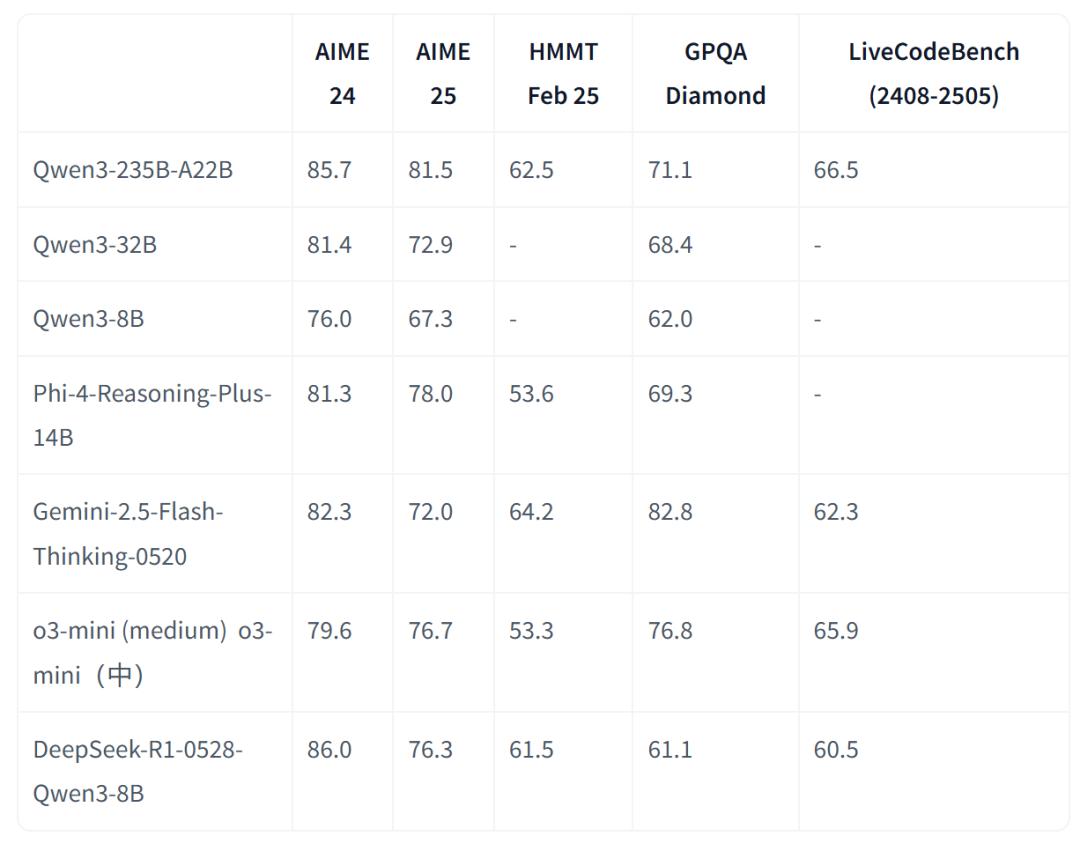Select o3-mini LiveCodeBench score 65.9
This screenshot has width=1080, height=844.
[x=836, y=631]
